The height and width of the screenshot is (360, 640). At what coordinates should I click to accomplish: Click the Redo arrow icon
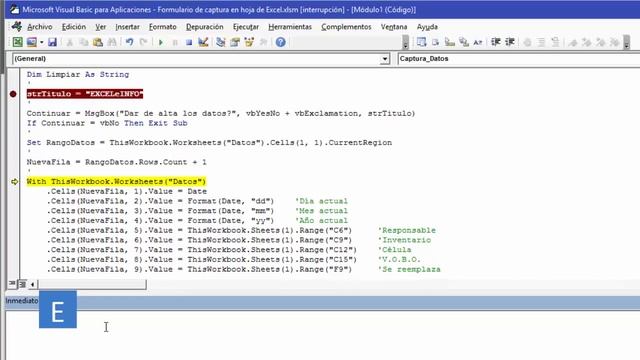point(143,42)
